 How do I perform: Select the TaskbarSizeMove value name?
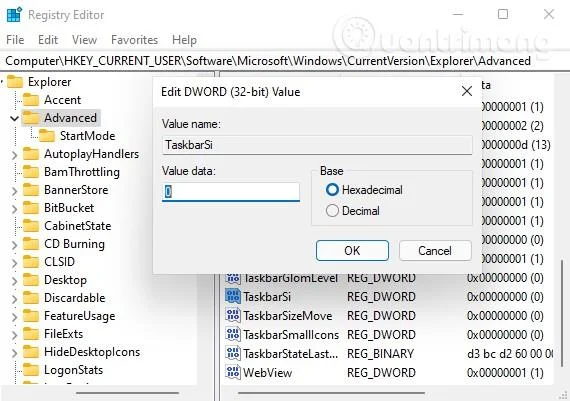click(288, 316)
